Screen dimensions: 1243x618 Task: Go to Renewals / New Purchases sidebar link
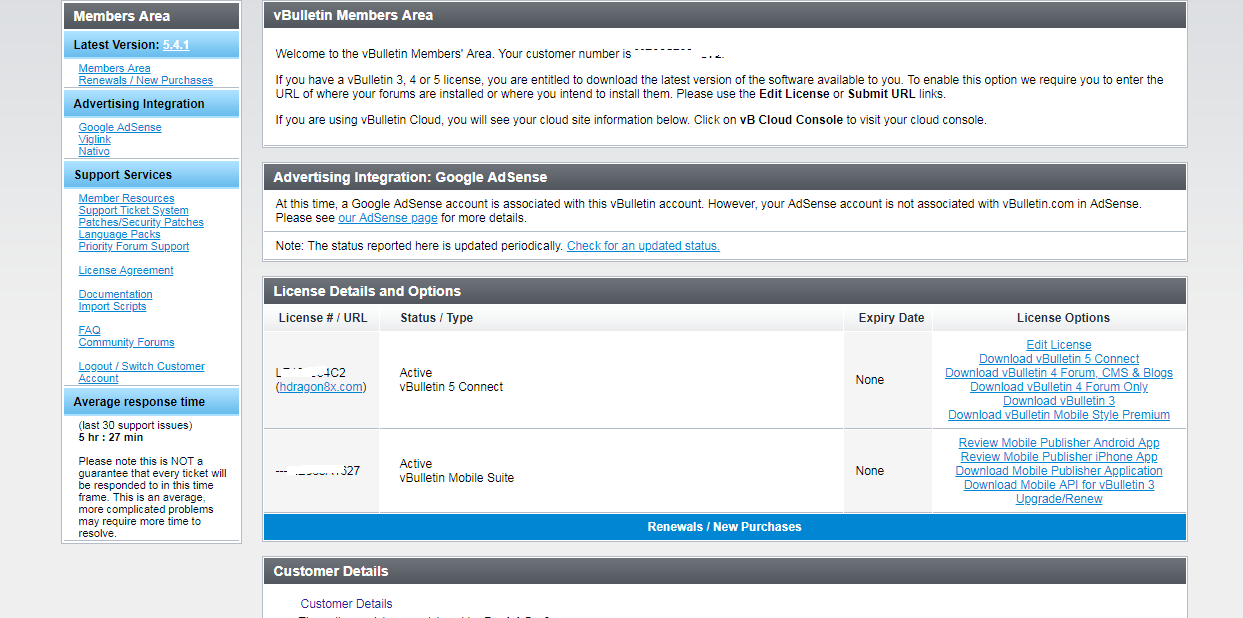click(x=145, y=81)
